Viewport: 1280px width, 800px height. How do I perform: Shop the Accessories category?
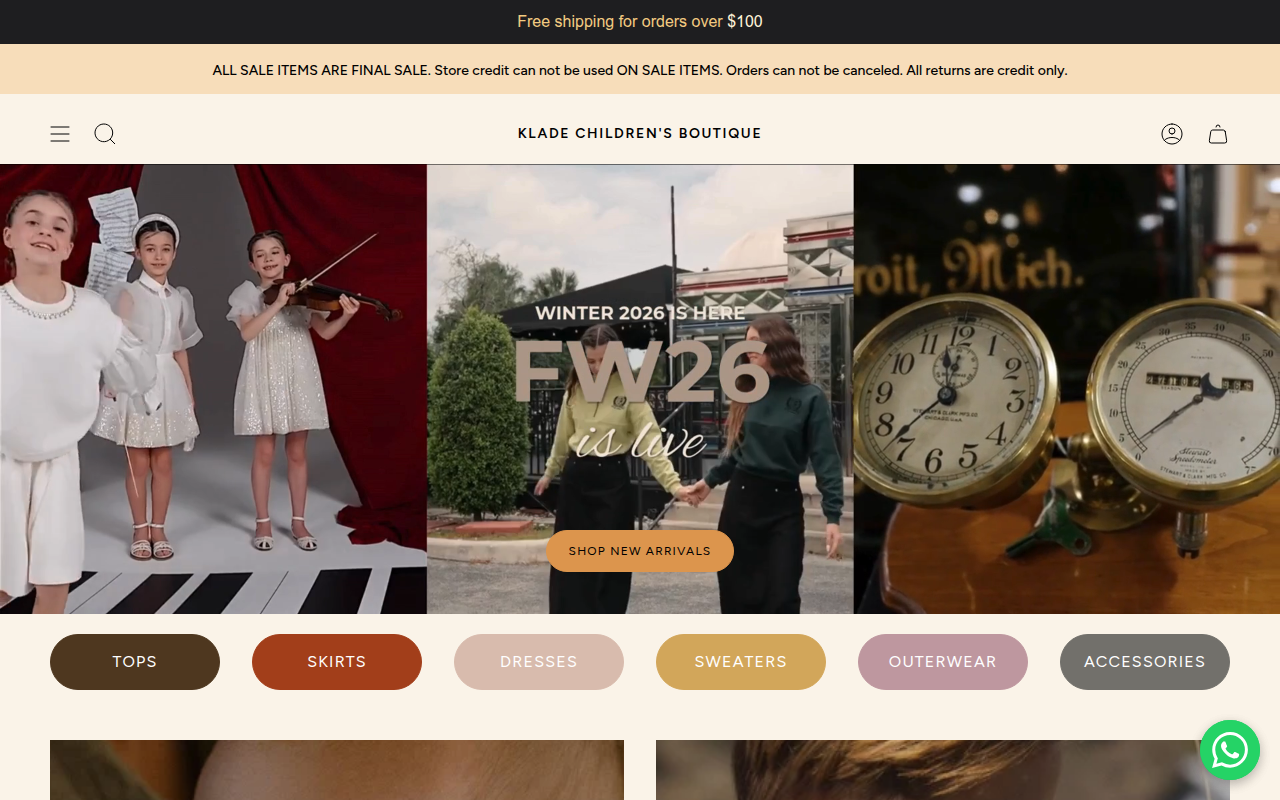1145,662
